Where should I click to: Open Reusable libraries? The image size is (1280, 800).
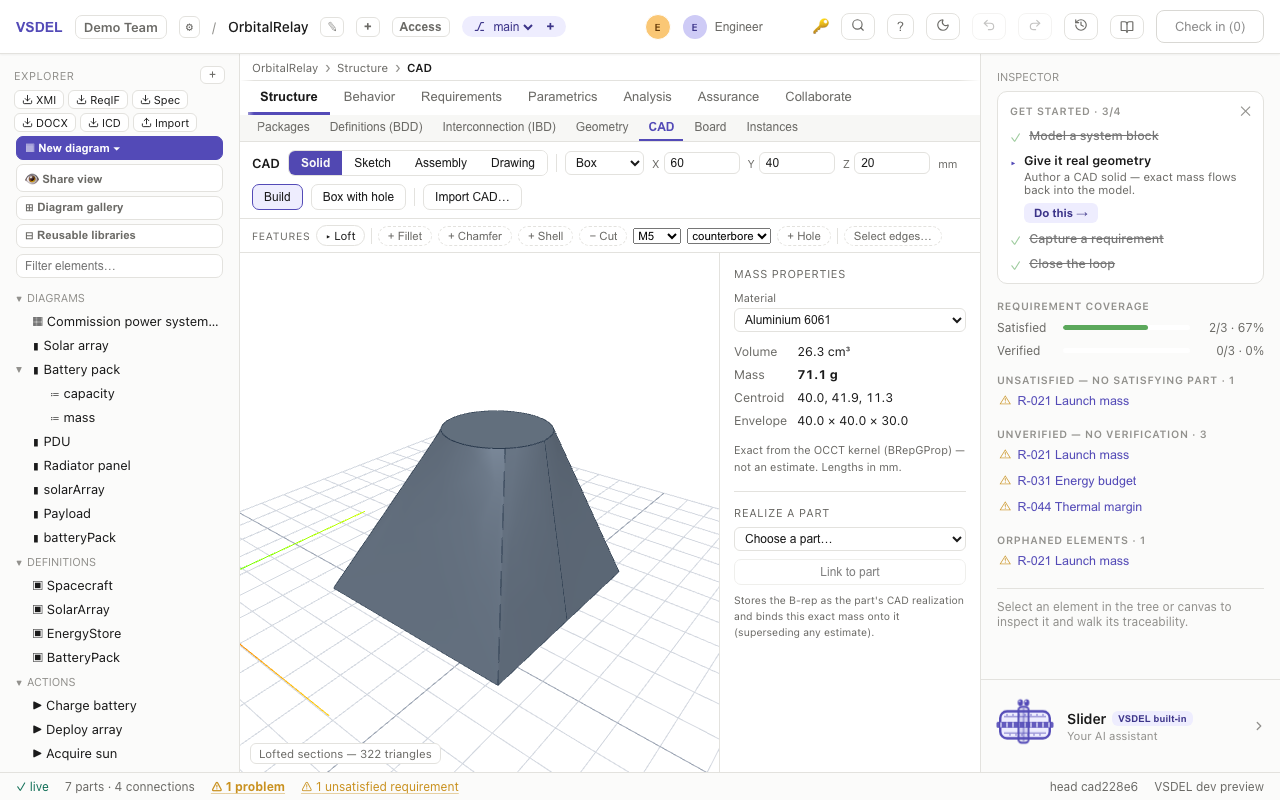coord(119,235)
